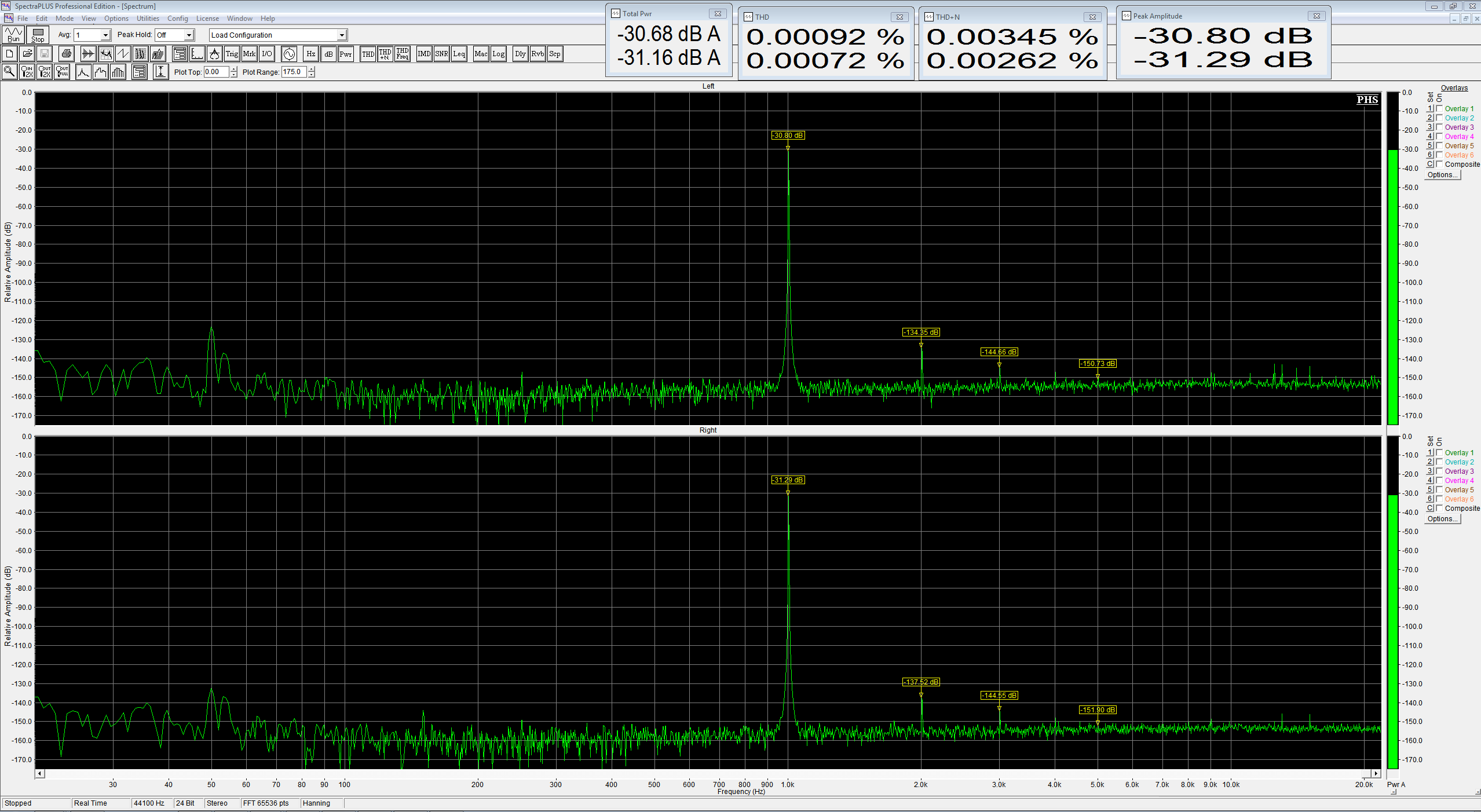Screen dimensions: 1481x812
Task: Select the bar graph plot style icon
Action: coord(118,72)
